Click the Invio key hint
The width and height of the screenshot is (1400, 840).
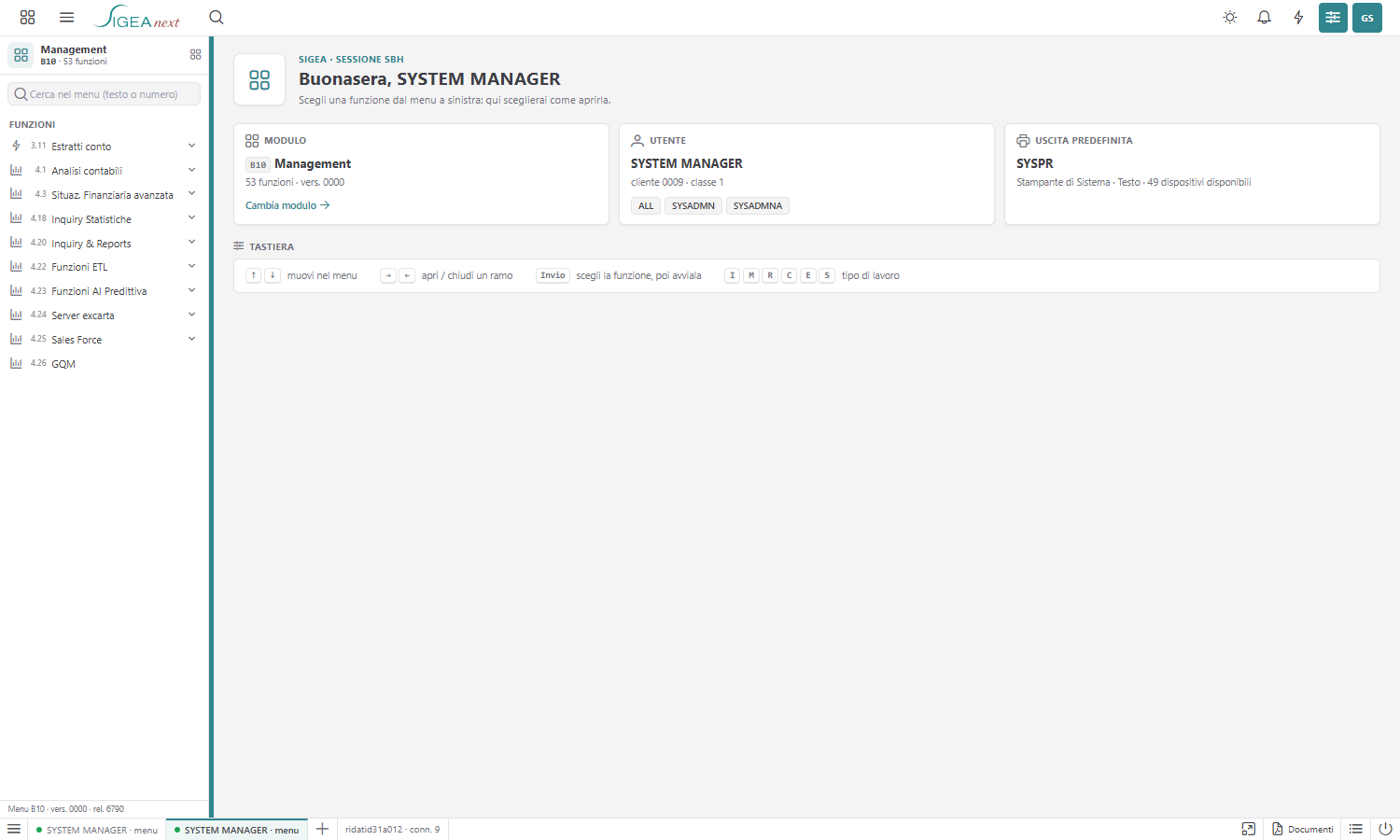(x=553, y=275)
